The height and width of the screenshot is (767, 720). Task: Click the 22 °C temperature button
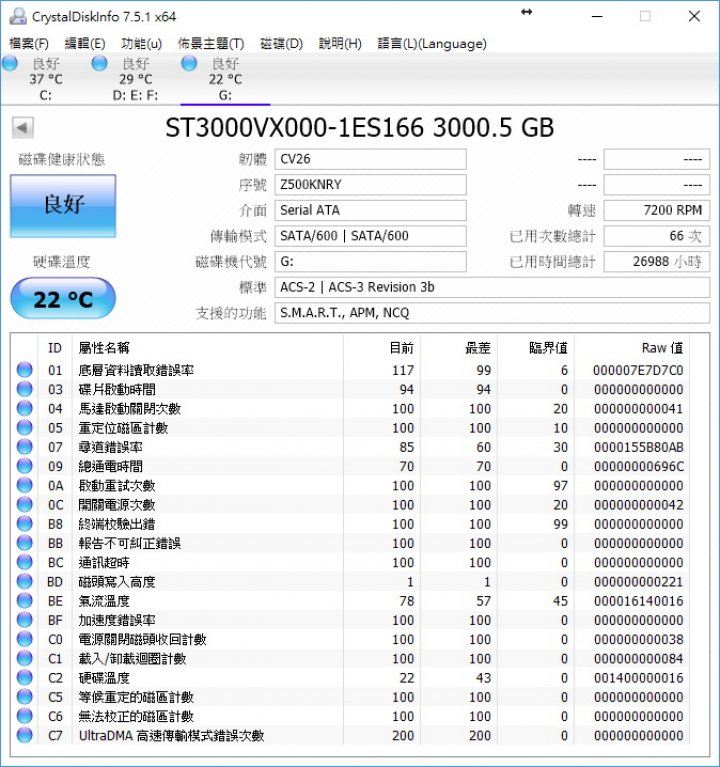(63, 298)
